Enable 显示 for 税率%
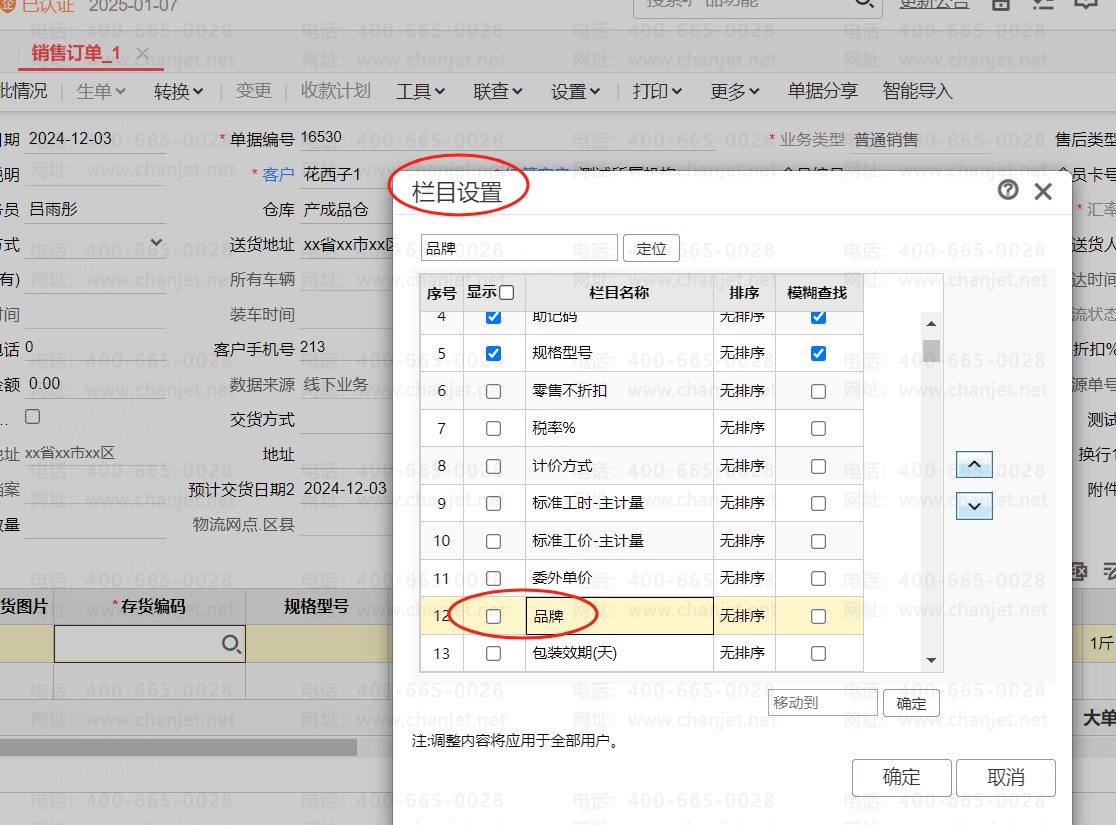Image resolution: width=1116 pixels, height=825 pixels. [x=493, y=429]
